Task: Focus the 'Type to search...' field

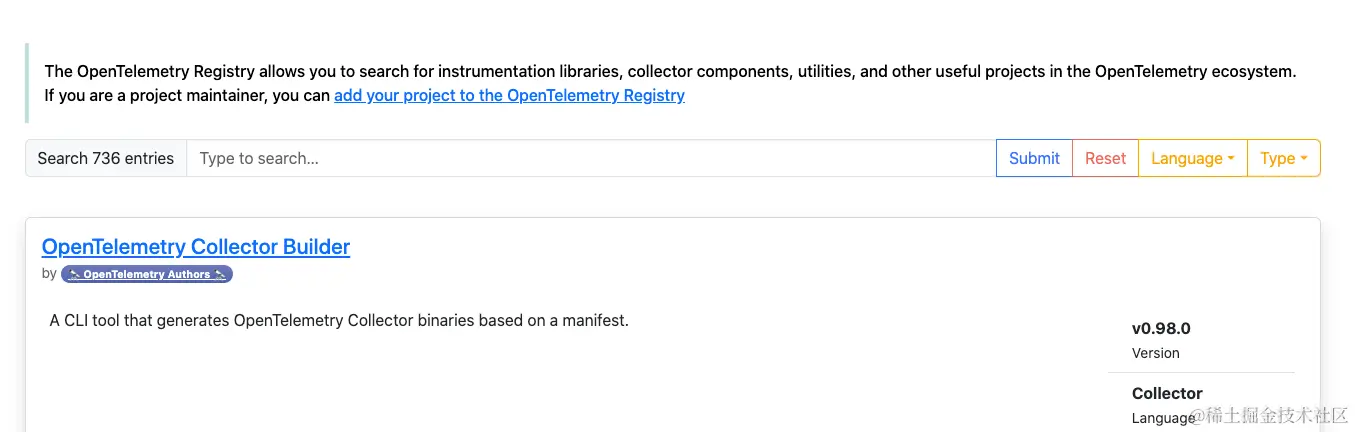Action: [591, 158]
